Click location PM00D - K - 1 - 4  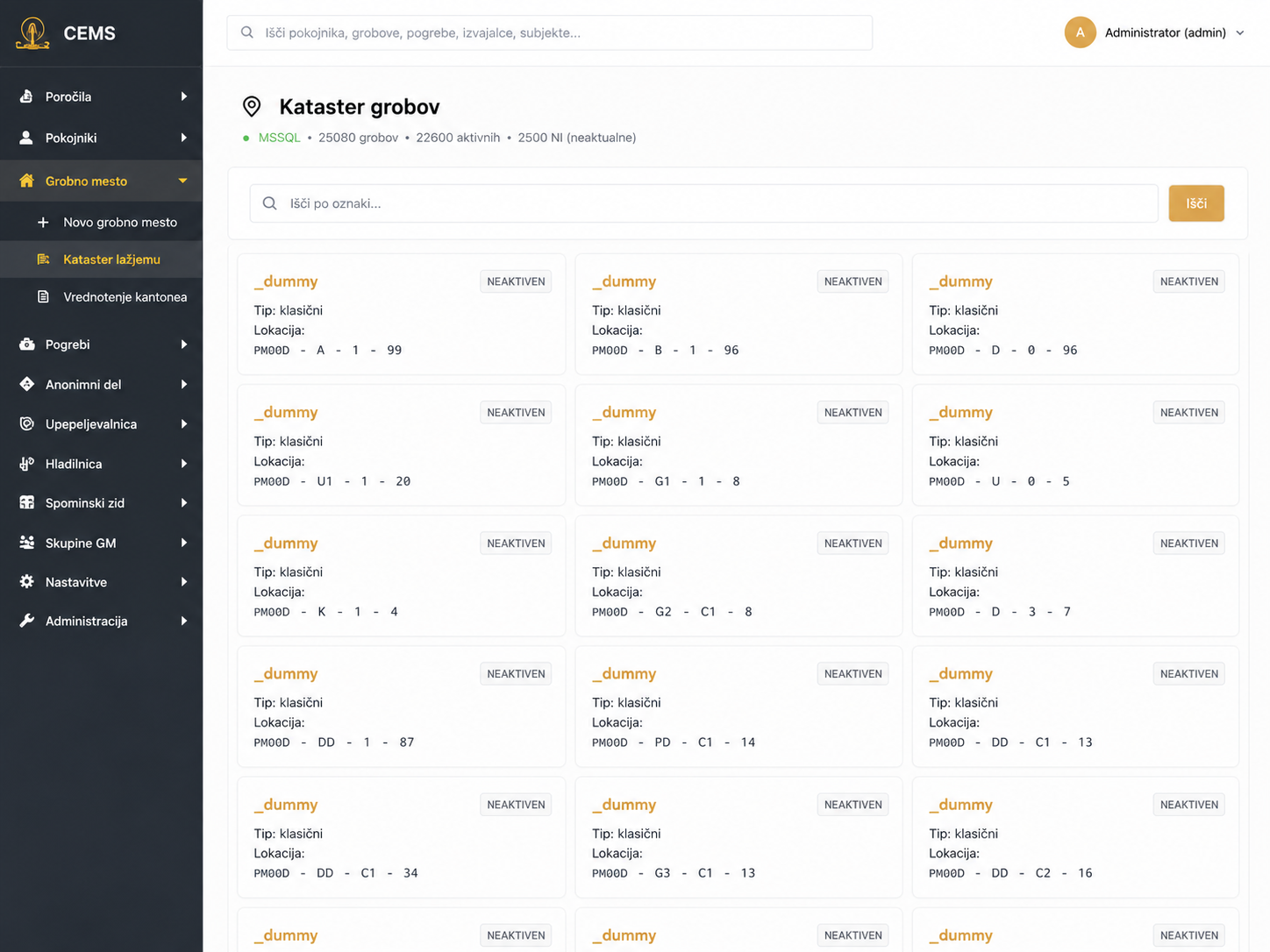click(326, 612)
